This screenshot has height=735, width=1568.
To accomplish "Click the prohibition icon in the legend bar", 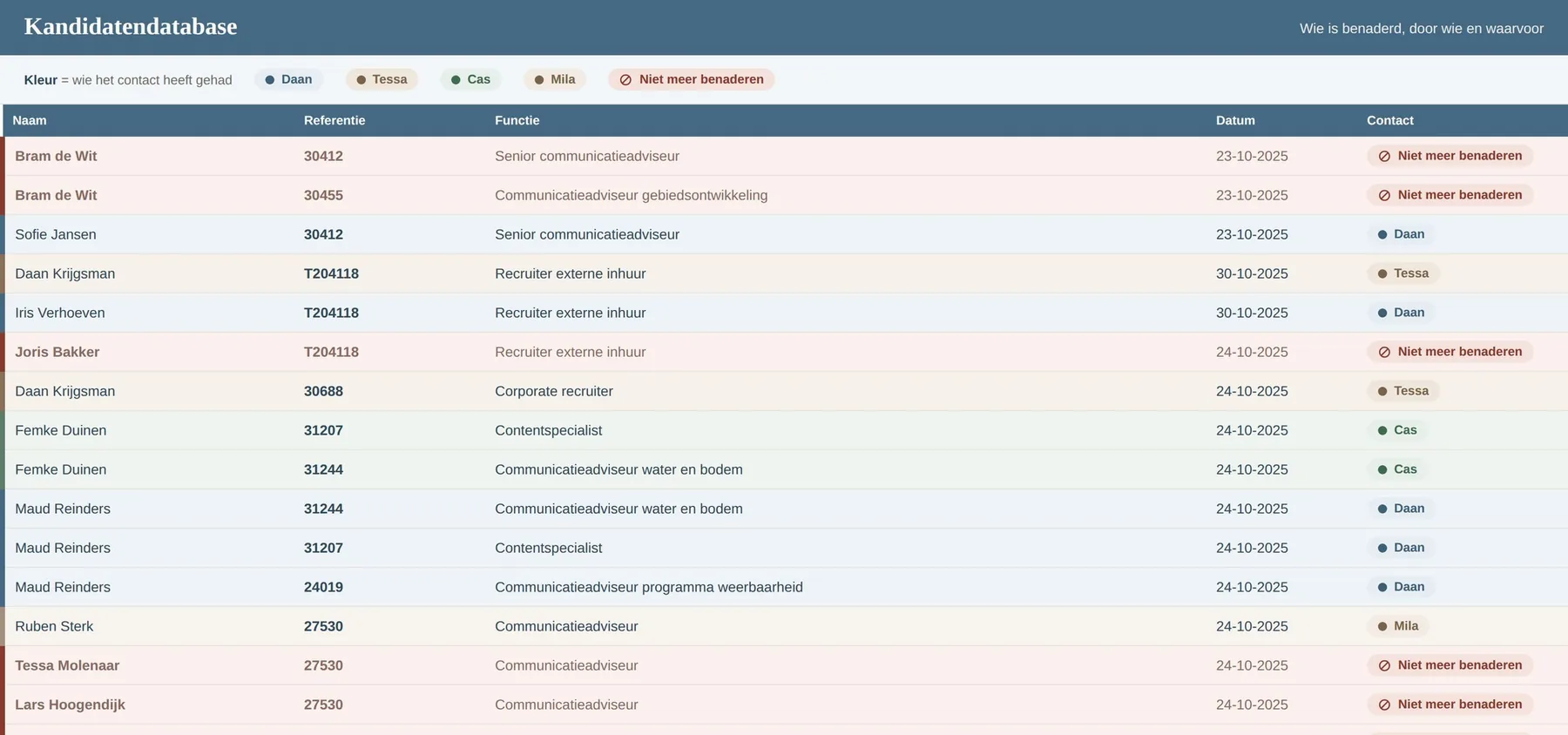I will [x=625, y=80].
